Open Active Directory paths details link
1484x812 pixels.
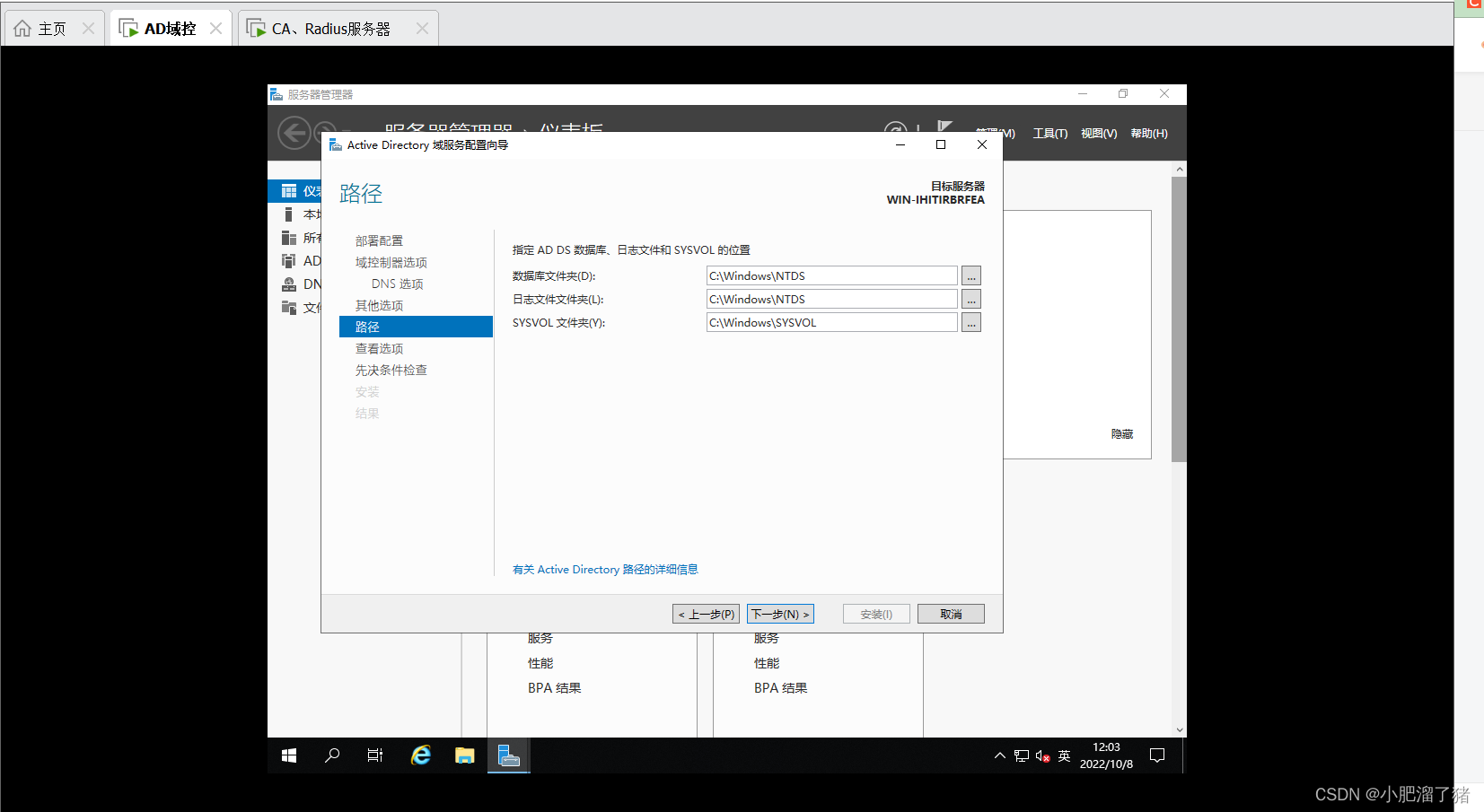605,570
